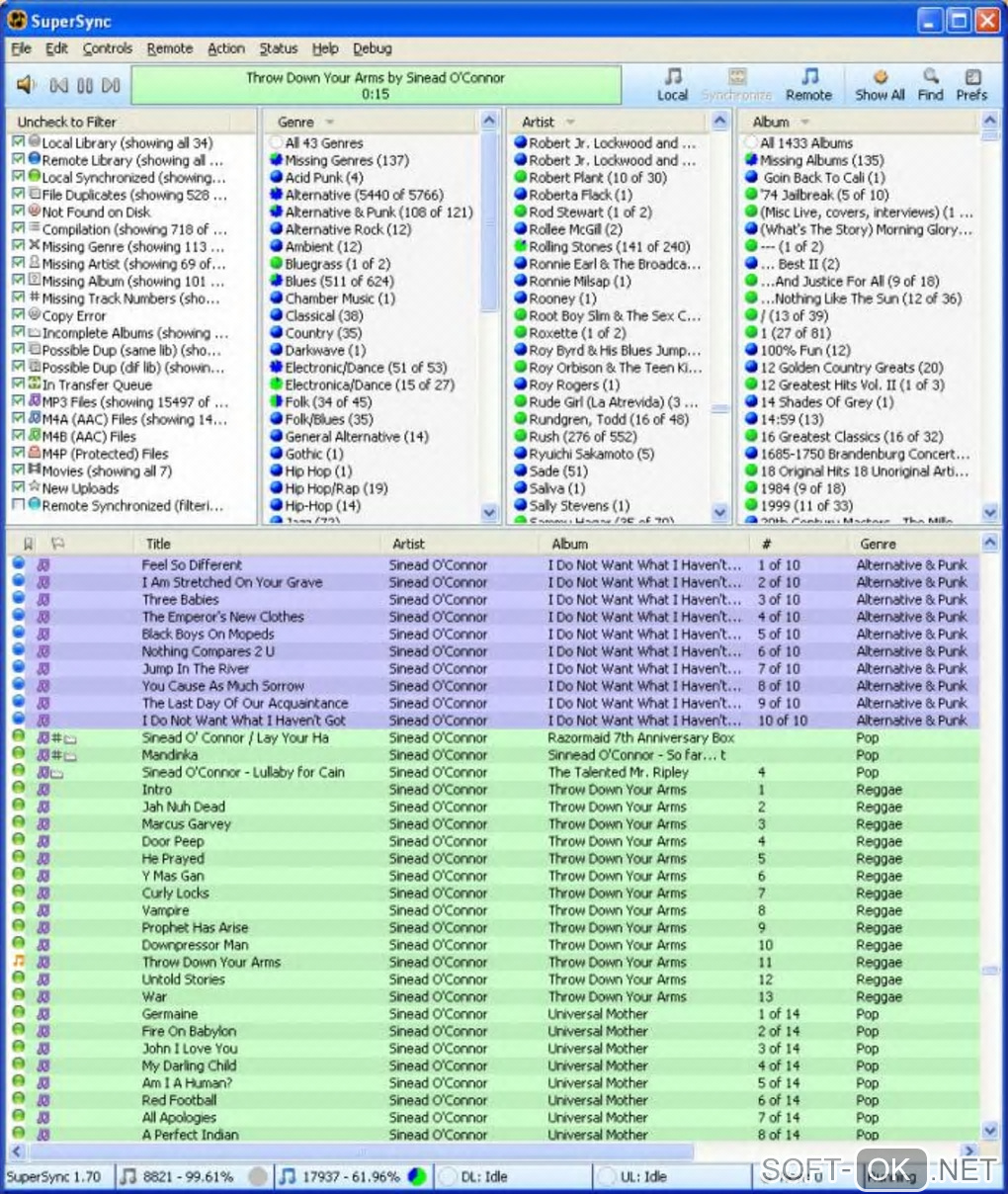The height and width of the screenshot is (1194, 1008).
Task: Pause the current playback
Action: (x=85, y=86)
